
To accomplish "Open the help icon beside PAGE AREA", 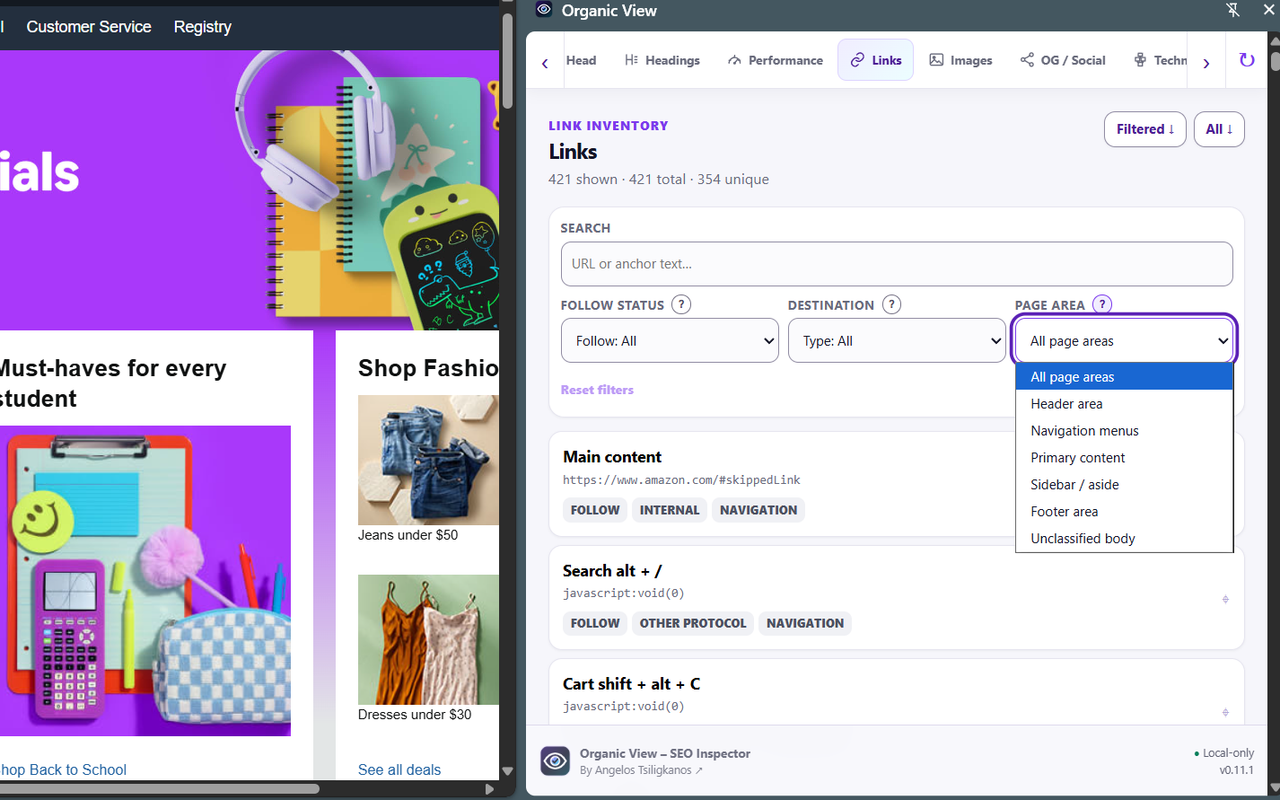I will (x=1102, y=304).
